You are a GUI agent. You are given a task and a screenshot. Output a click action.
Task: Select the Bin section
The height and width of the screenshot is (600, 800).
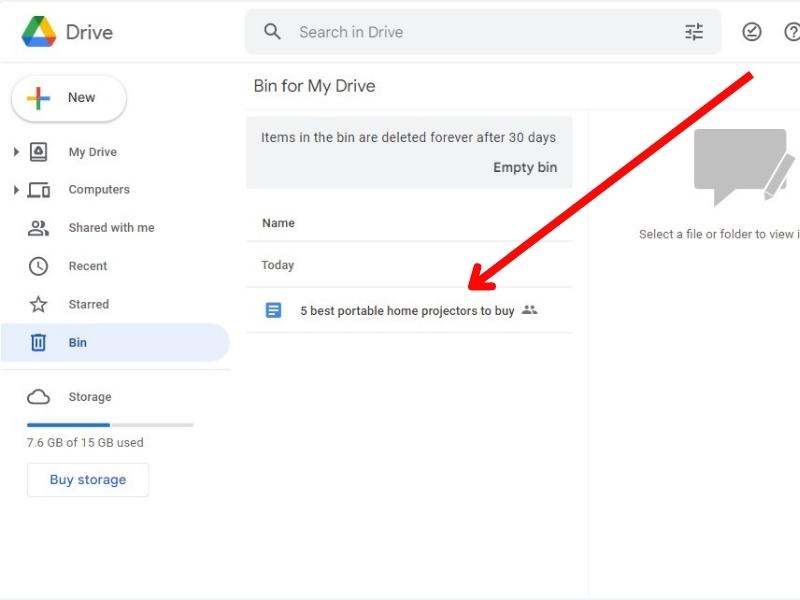tap(115, 342)
